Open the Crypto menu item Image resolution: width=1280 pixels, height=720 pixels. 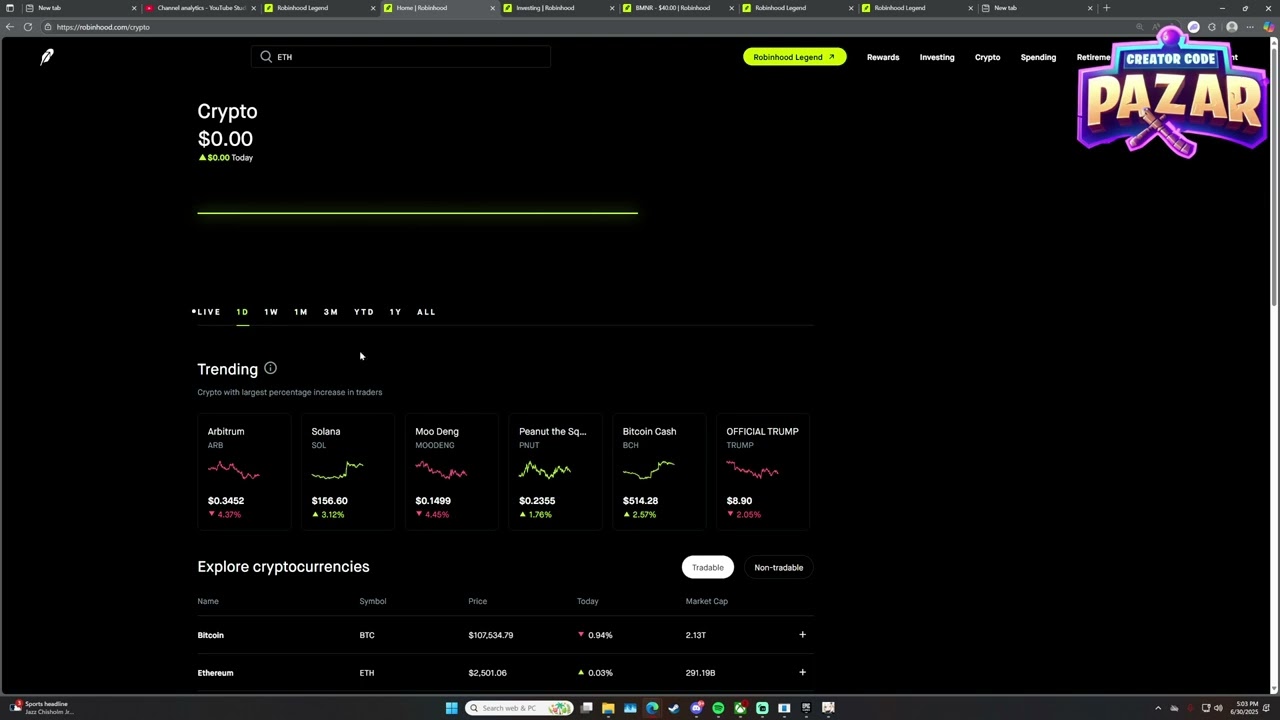(x=987, y=57)
